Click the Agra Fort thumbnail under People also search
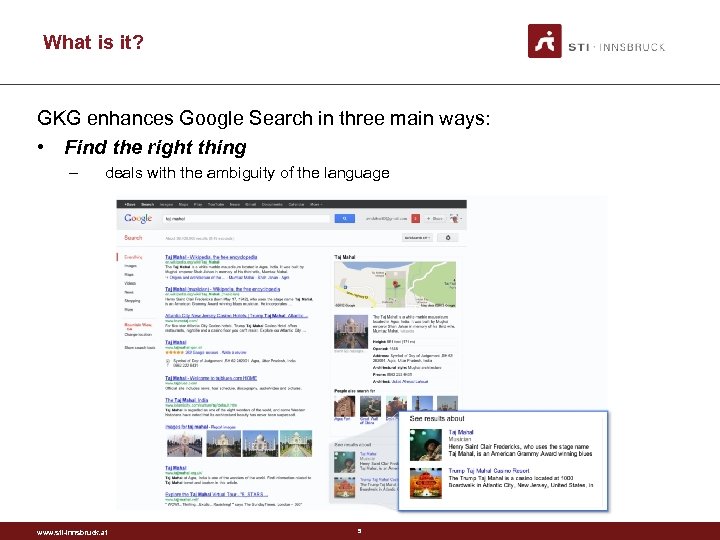 [344, 406]
